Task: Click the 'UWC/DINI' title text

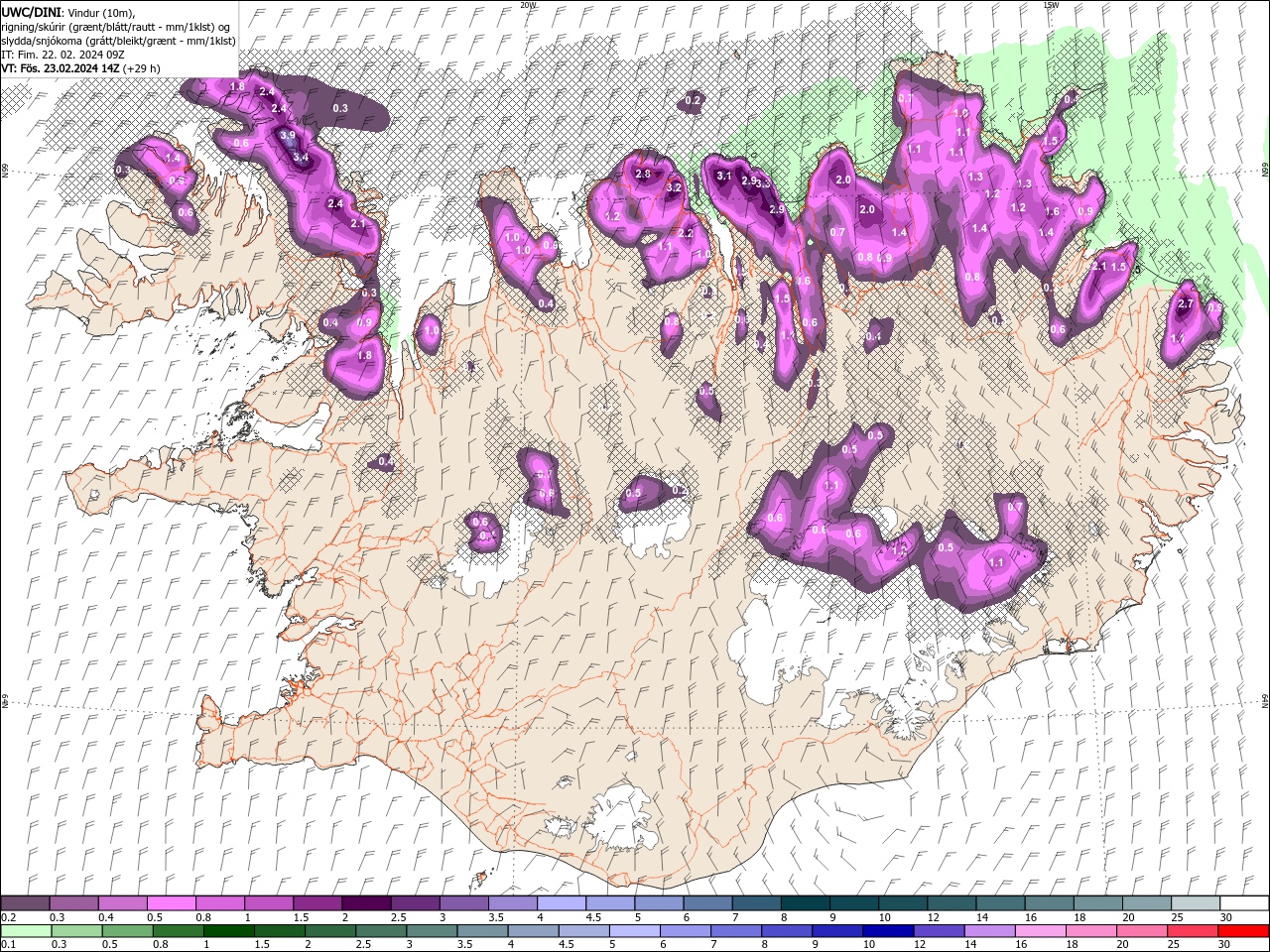Action: click(32, 11)
